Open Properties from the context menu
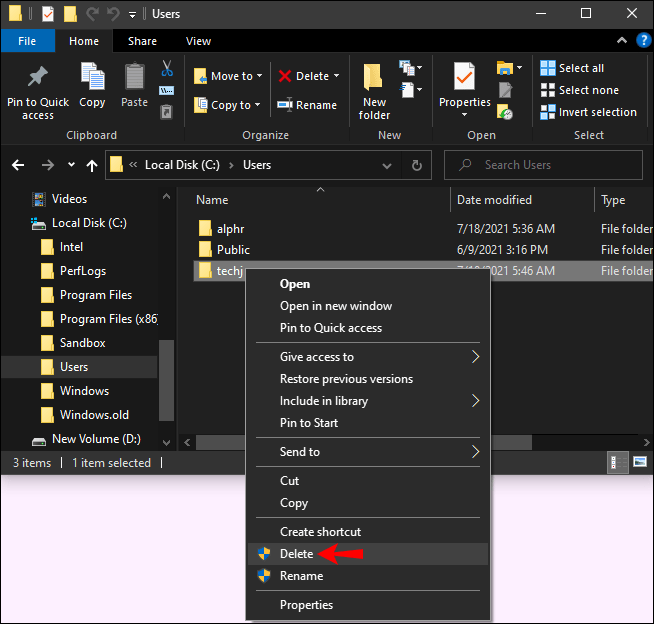Image resolution: width=654 pixels, height=624 pixels. [x=367, y=605]
